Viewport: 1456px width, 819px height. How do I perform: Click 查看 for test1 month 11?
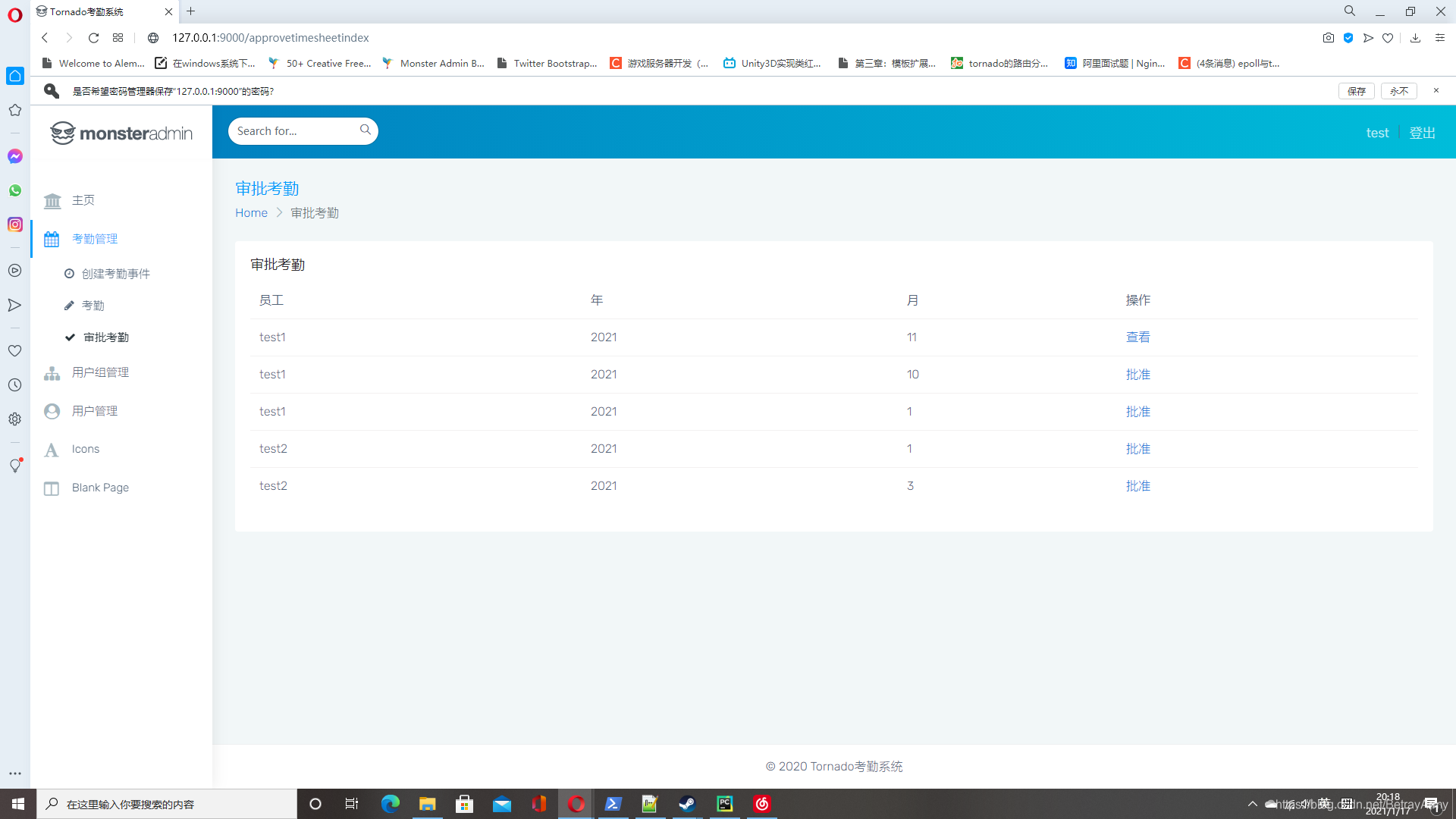pyautogui.click(x=1137, y=337)
